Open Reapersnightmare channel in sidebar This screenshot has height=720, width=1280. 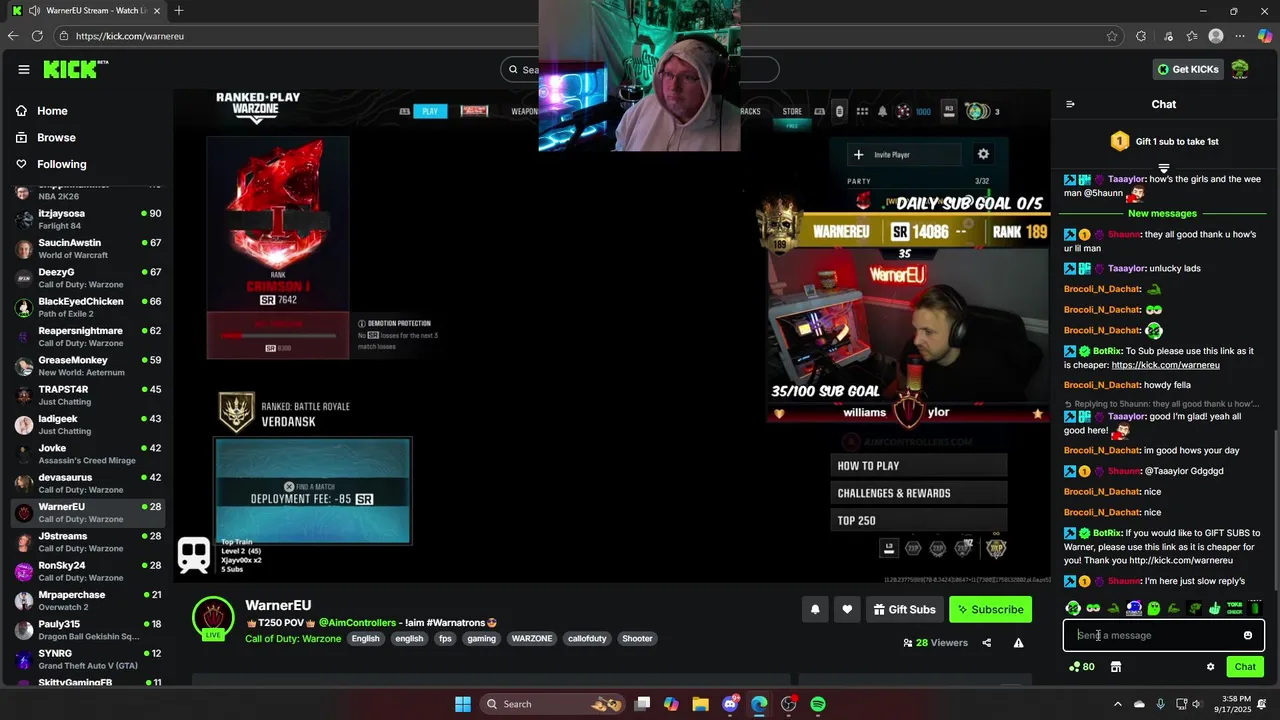point(88,336)
